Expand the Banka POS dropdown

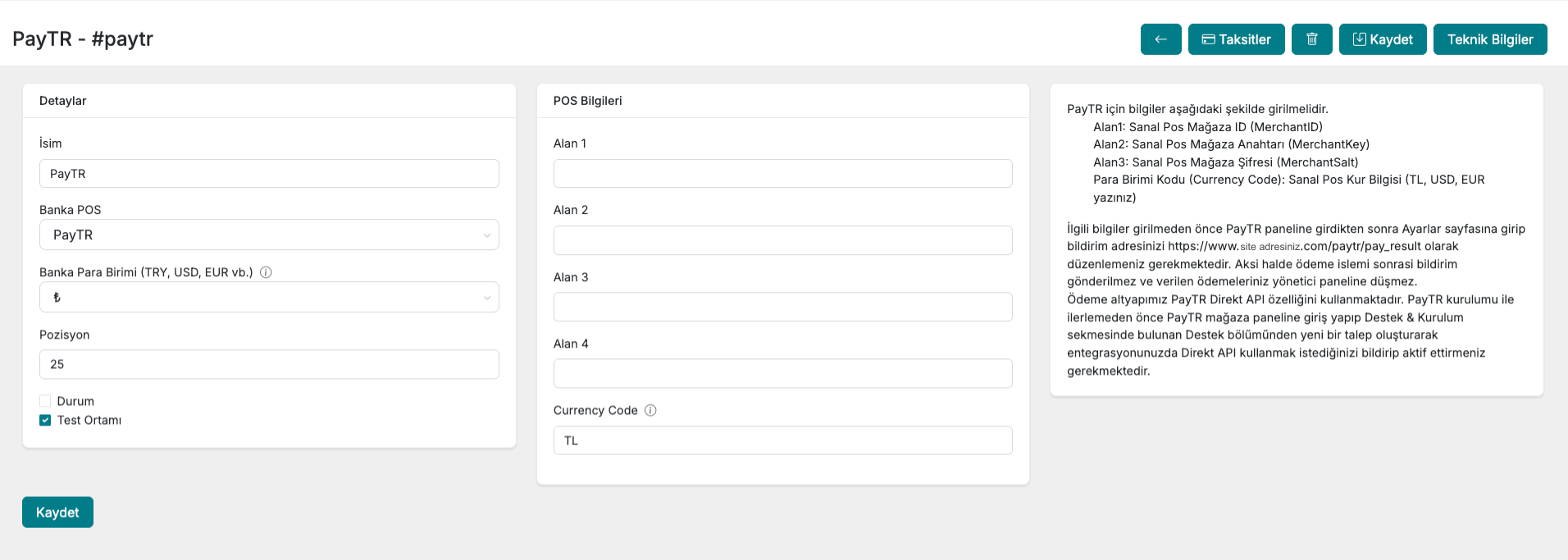(x=269, y=234)
